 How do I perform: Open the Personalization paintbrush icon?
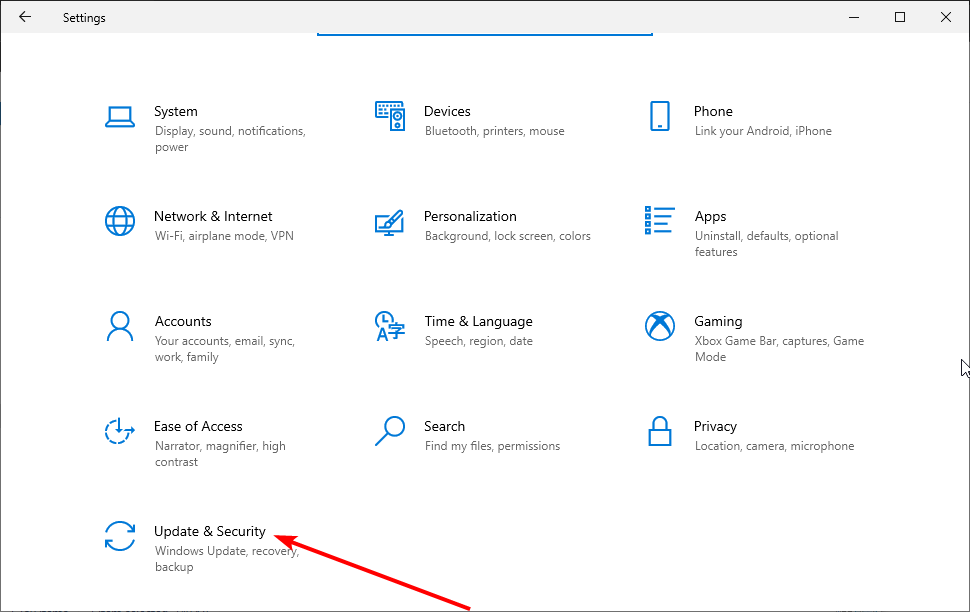[x=389, y=221]
